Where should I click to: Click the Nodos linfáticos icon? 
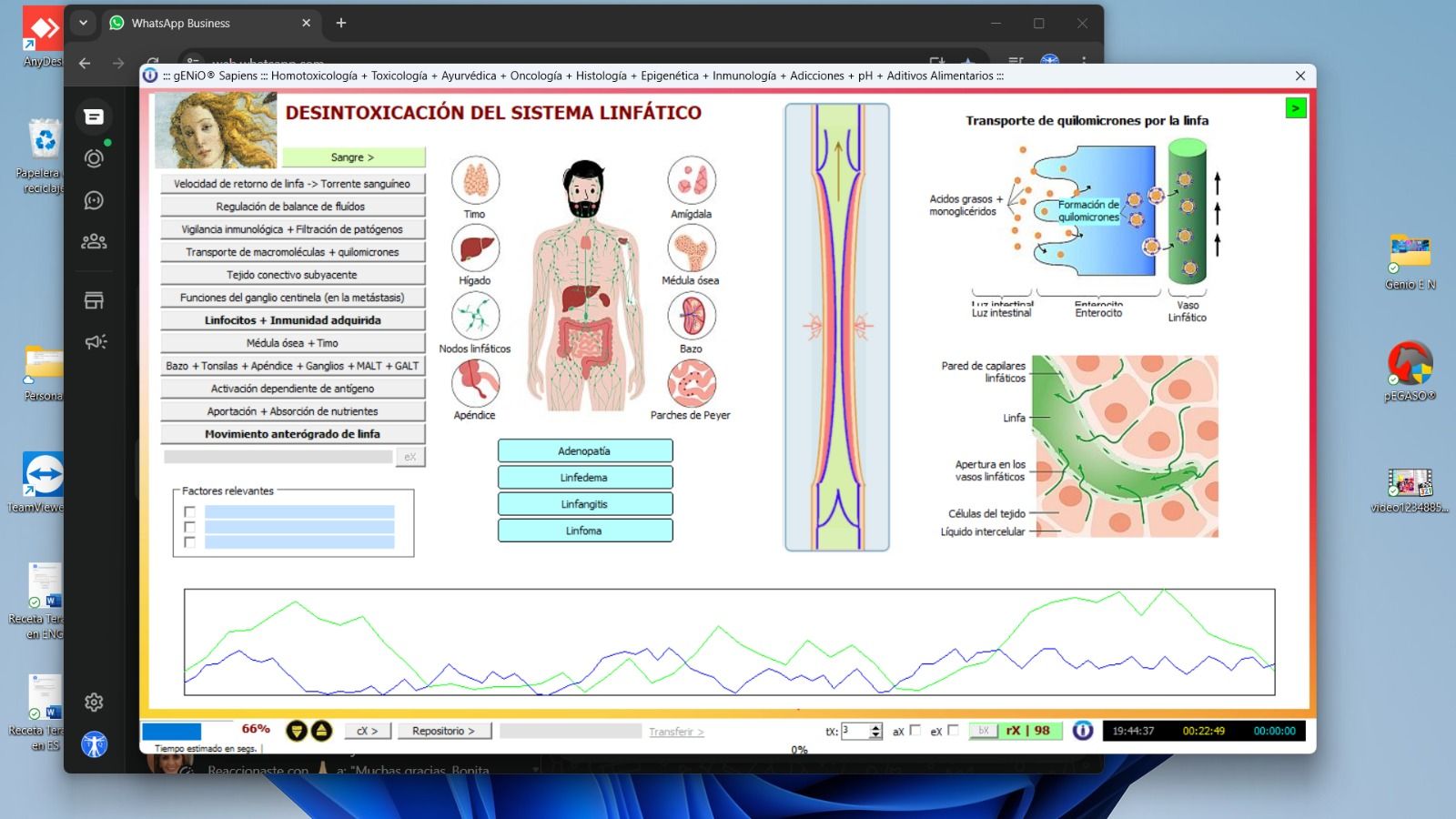click(475, 316)
